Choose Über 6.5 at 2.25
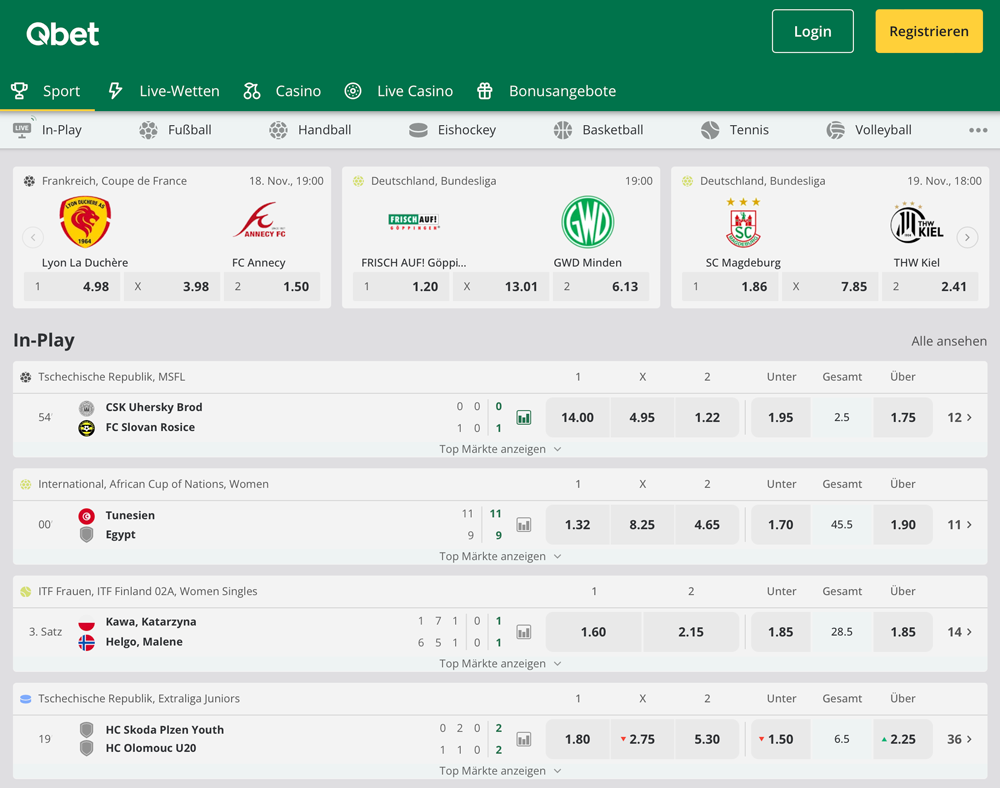The height and width of the screenshot is (788, 1000). pyautogui.click(x=902, y=739)
